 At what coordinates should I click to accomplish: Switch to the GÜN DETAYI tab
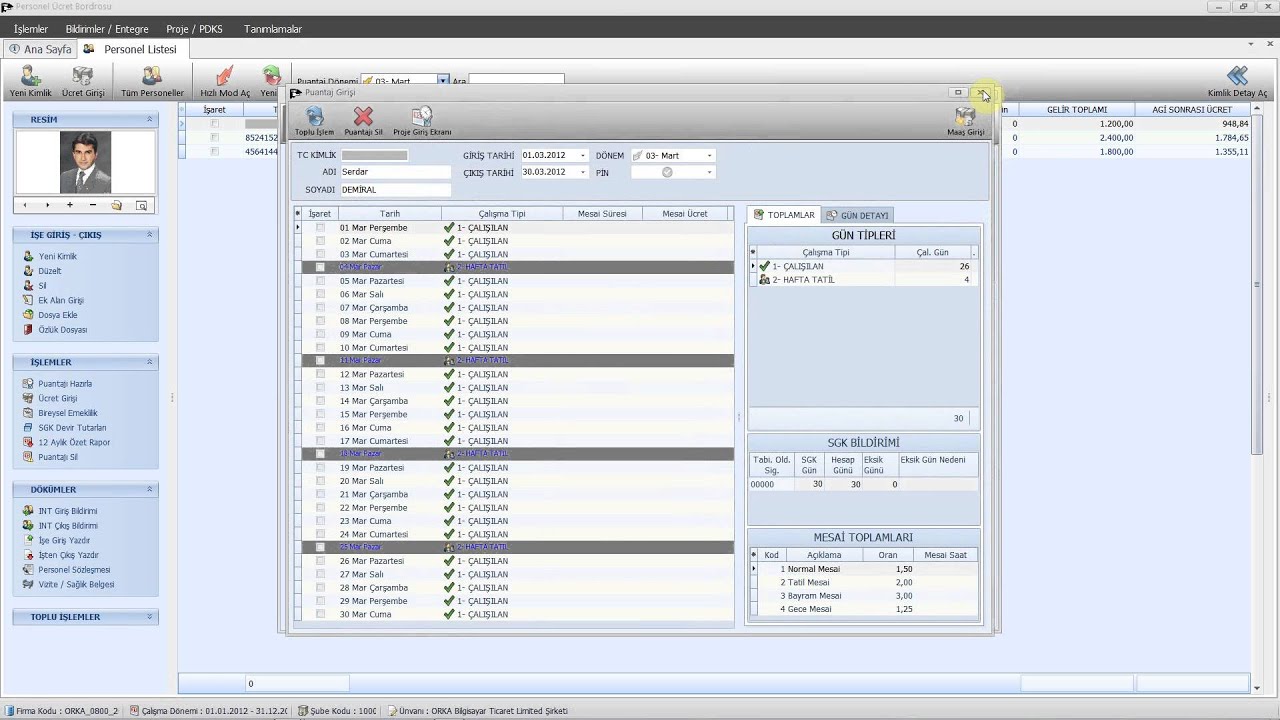(x=857, y=215)
